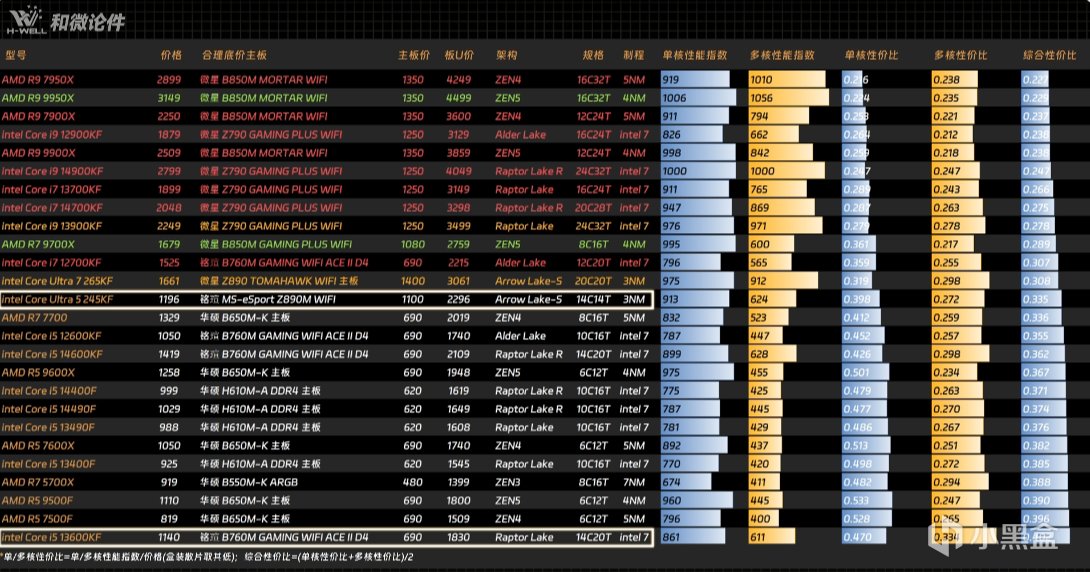Select the 多核性能指数 column header
Screen dimensions: 1090x572
point(782,55)
